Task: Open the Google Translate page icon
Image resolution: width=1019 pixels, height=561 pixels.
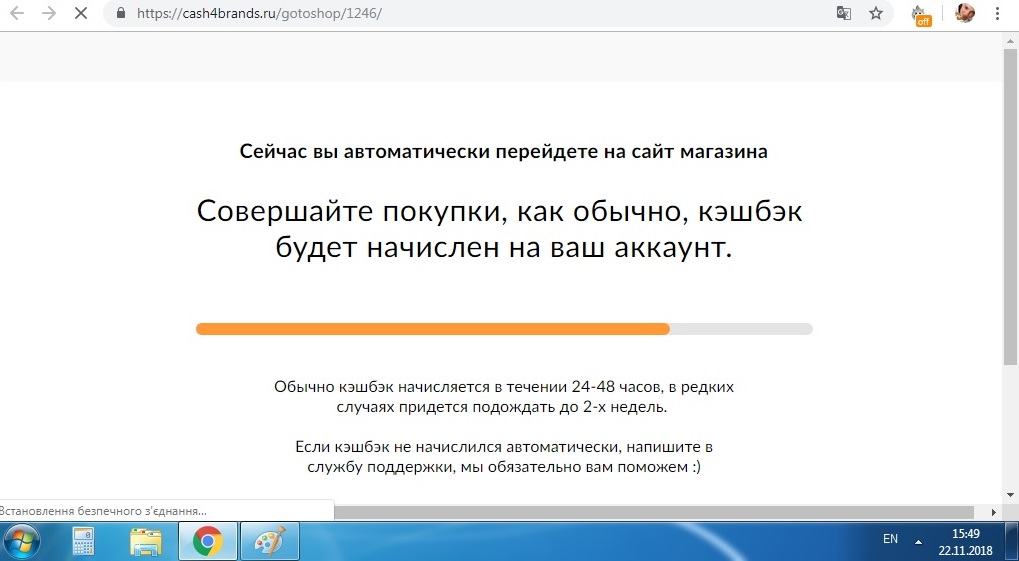Action: click(844, 13)
